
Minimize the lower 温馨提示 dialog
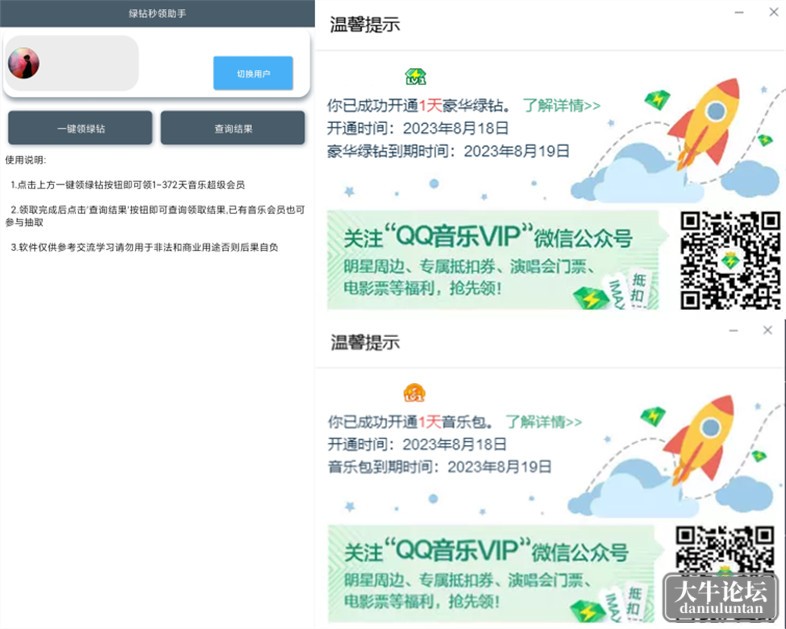tap(733, 330)
